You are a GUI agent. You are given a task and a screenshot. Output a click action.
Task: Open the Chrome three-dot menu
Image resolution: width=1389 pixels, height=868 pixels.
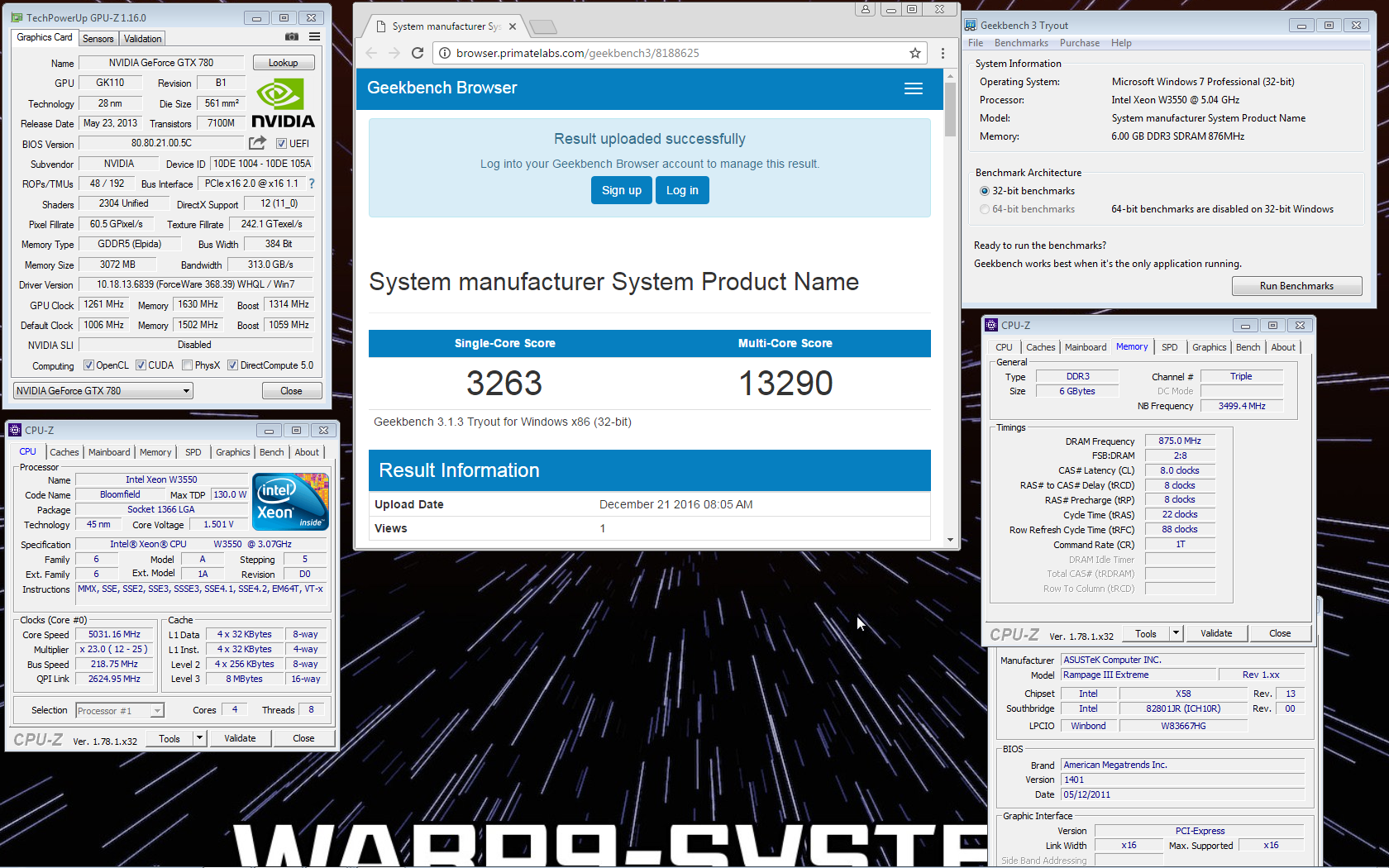943,53
